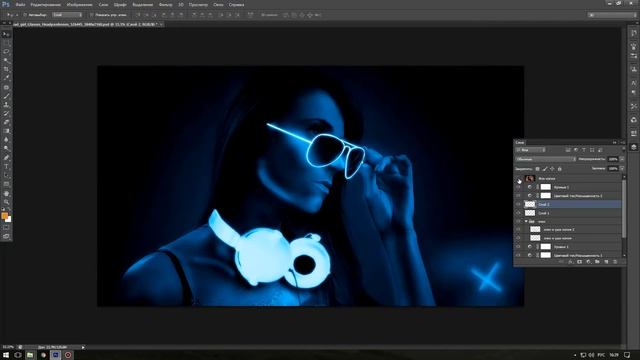Select the Rectangular Marquee tool
The height and width of the screenshot is (360, 640).
6,43
